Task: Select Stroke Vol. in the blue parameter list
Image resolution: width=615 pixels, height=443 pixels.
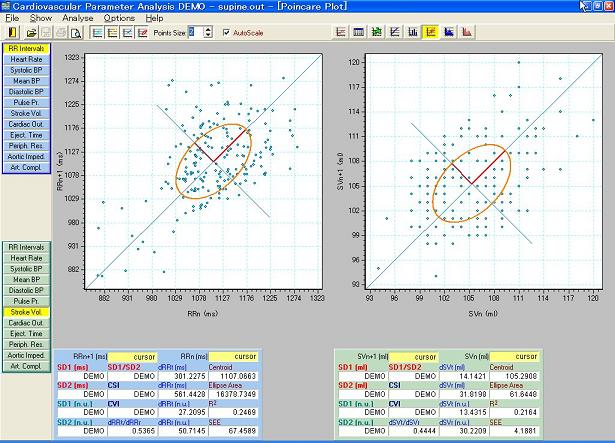Action: click(26, 113)
